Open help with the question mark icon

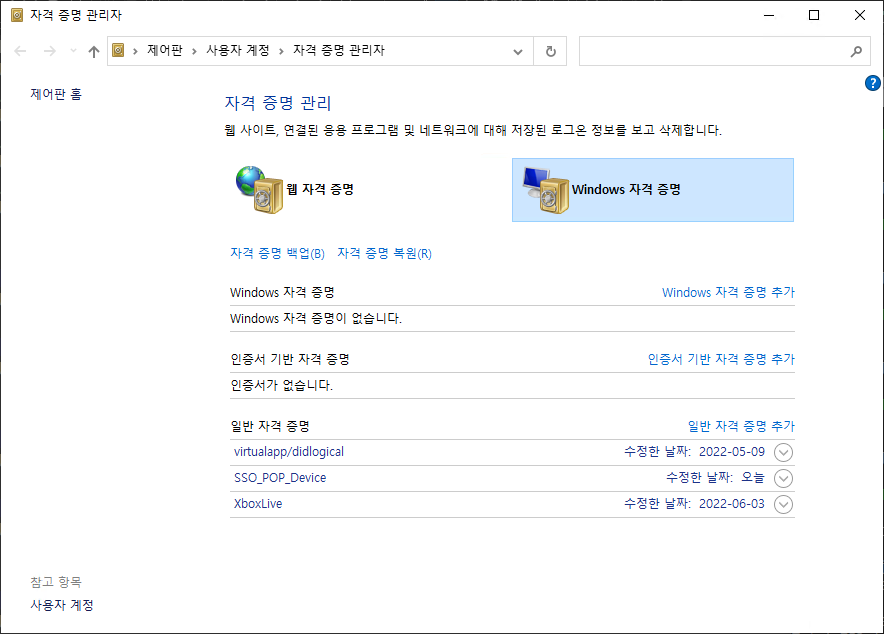(872, 83)
